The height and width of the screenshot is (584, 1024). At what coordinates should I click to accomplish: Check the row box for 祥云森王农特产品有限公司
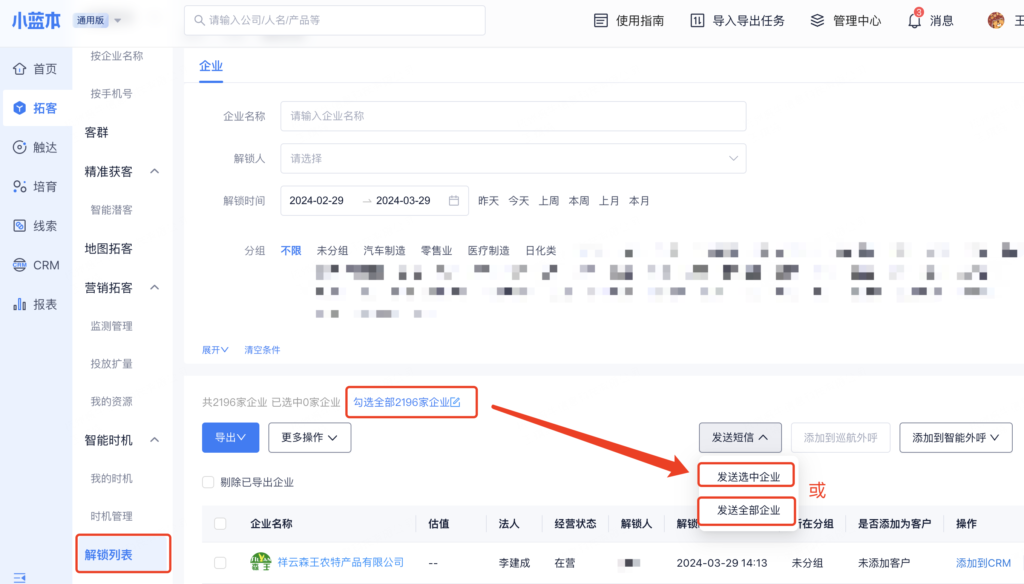[x=220, y=563]
